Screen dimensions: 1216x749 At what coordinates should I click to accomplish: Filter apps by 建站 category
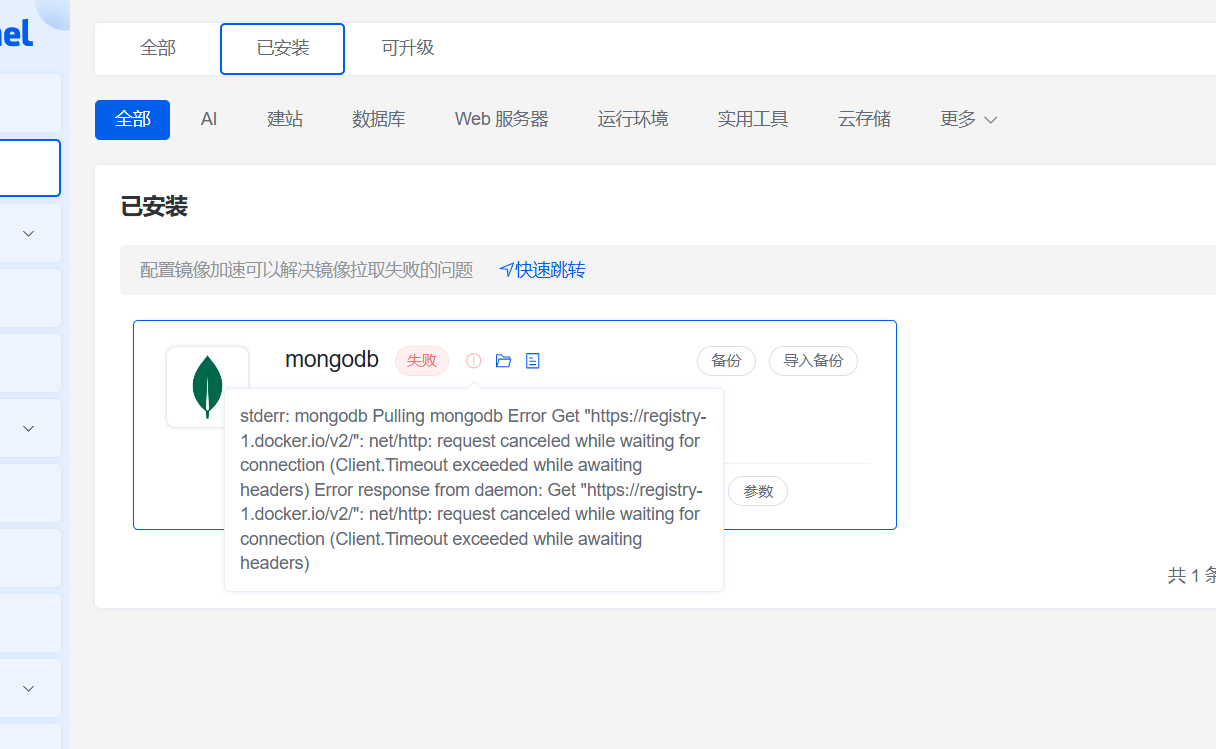tap(285, 119)
